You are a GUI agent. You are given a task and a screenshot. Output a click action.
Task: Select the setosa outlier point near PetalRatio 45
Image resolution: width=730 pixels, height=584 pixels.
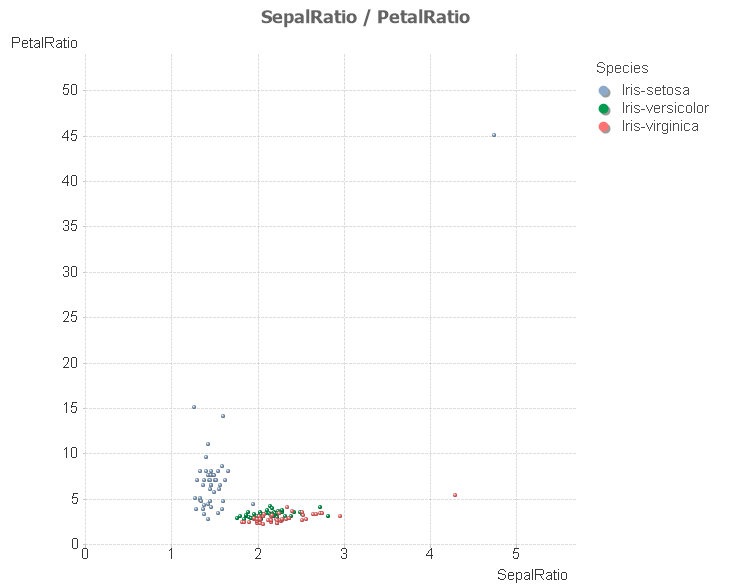(494, 135)
